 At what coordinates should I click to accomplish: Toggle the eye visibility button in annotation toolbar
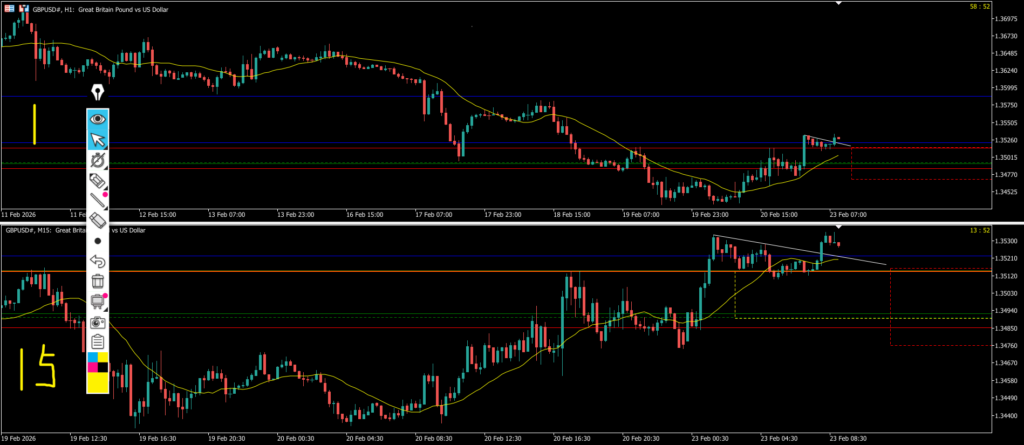(98, 119)
